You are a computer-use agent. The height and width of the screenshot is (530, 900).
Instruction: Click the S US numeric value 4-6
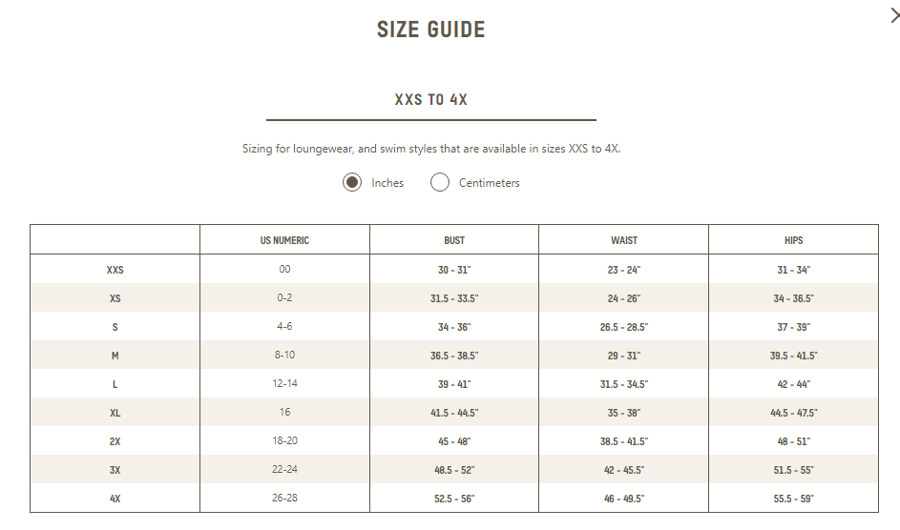pyautogui.click(x=285, y=326)
